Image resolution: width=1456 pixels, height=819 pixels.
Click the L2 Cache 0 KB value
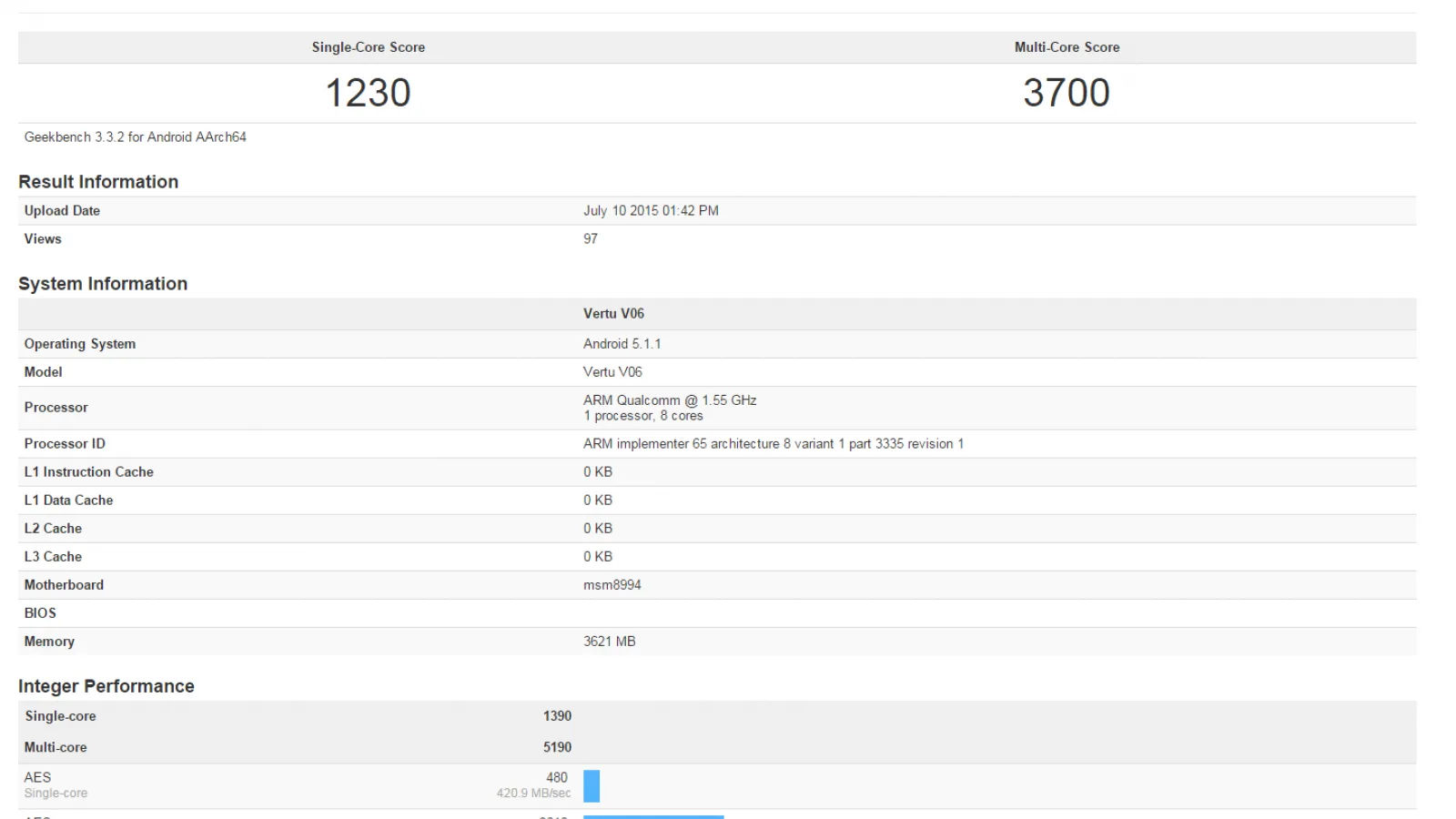[x=598, y=529]
